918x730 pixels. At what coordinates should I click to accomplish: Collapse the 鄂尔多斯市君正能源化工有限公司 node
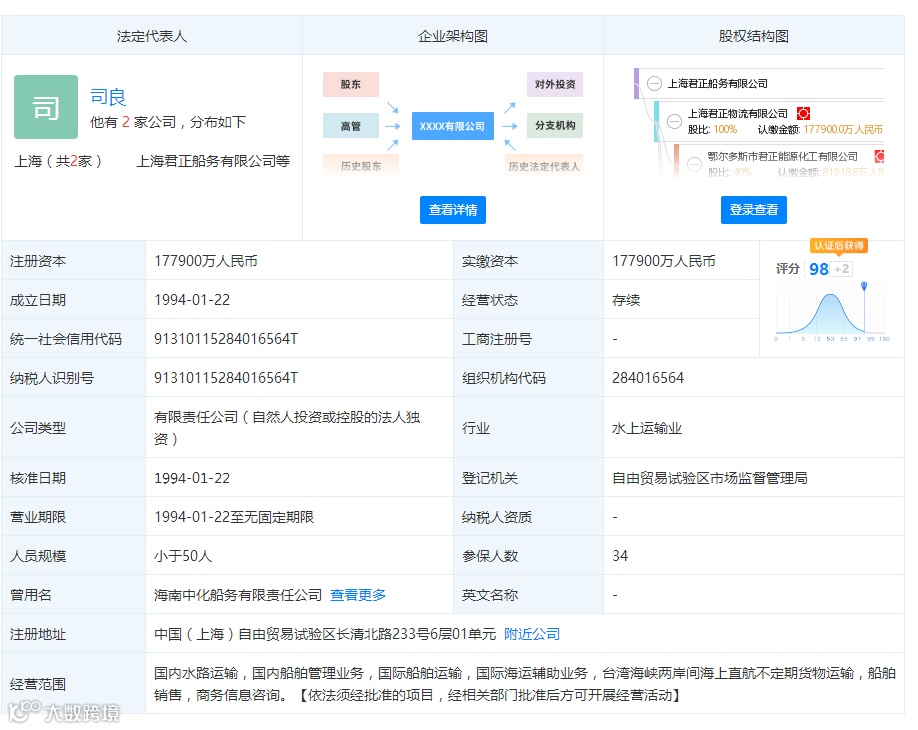[x=694, y=164]
